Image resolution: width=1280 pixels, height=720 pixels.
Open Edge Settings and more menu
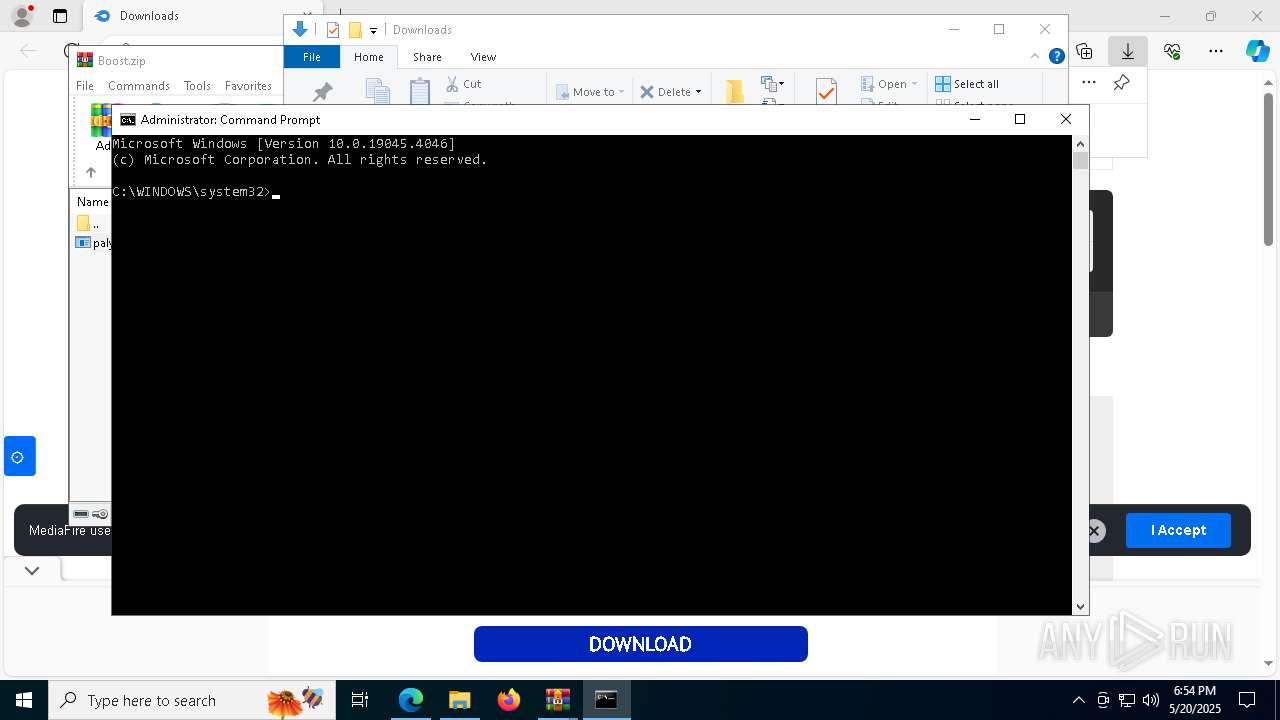[1216, 51]
